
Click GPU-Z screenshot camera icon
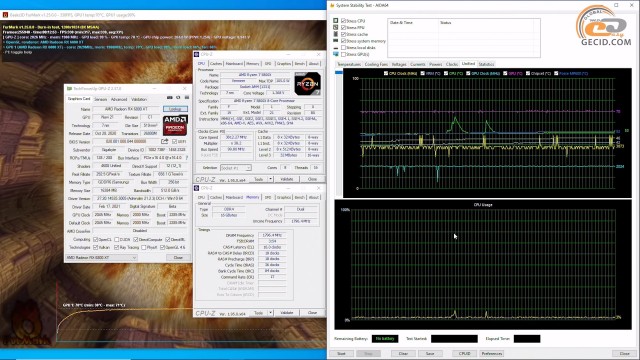click(x=169, y=98)
